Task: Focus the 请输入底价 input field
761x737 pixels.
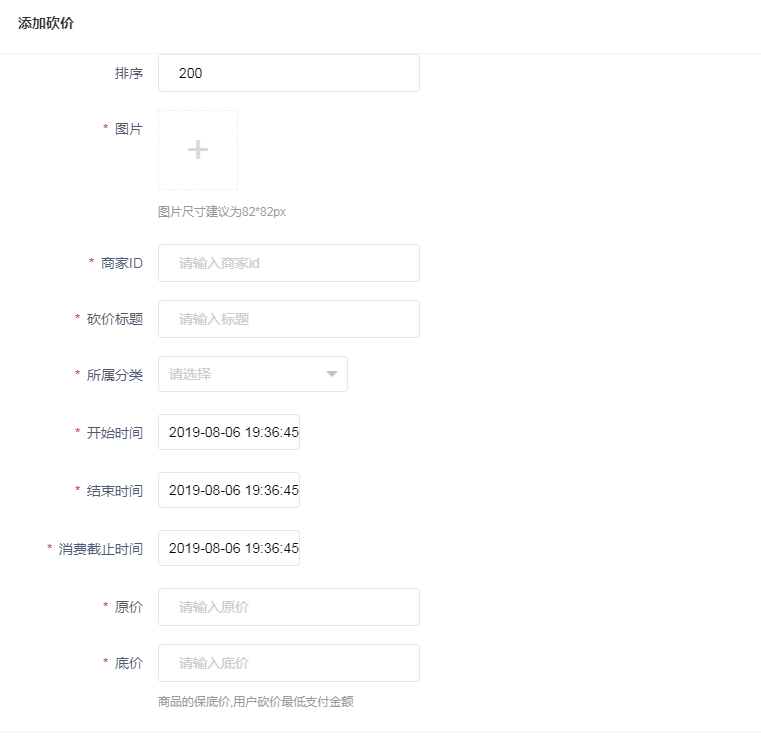Action: point(288,663)
